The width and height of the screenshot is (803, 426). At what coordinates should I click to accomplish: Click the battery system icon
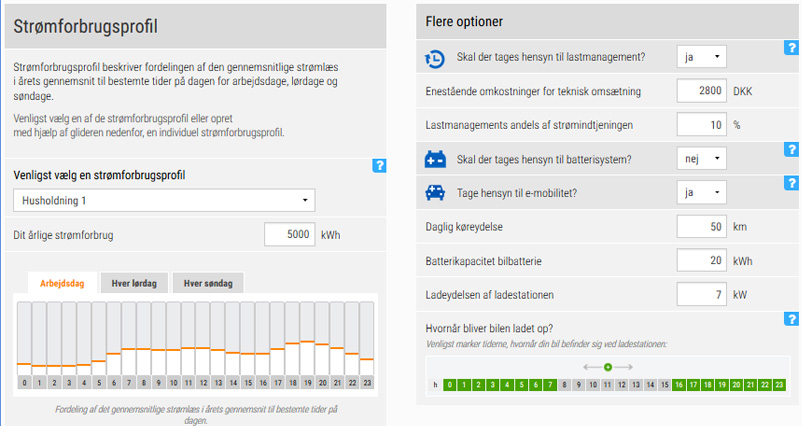click(435, 159)
